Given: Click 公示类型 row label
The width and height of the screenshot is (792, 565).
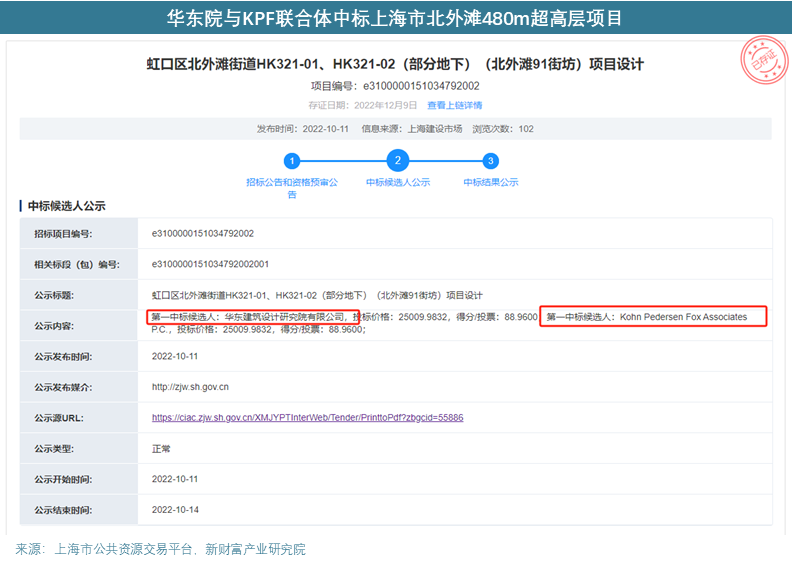Looking at the screenshot, I should [54, 449].
